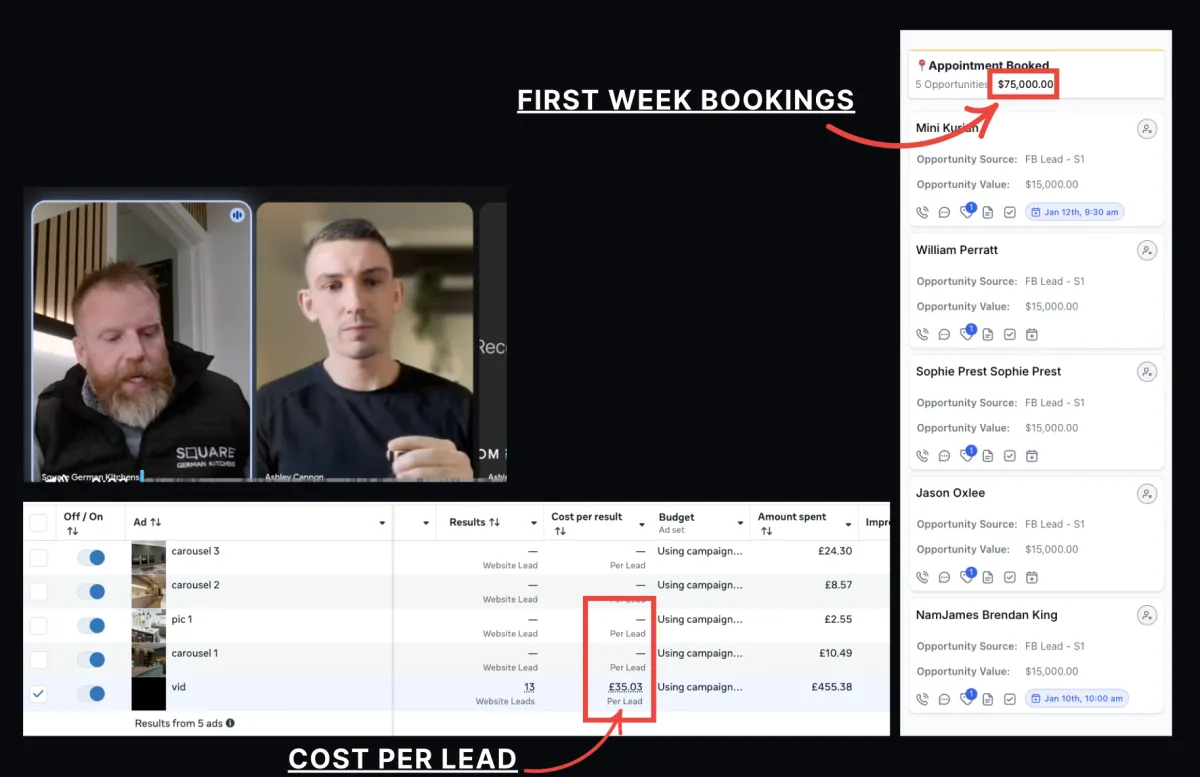The image size is (1200, 777).
Task: Open the vid ad black thumbnail
Action: click(148, 693)
